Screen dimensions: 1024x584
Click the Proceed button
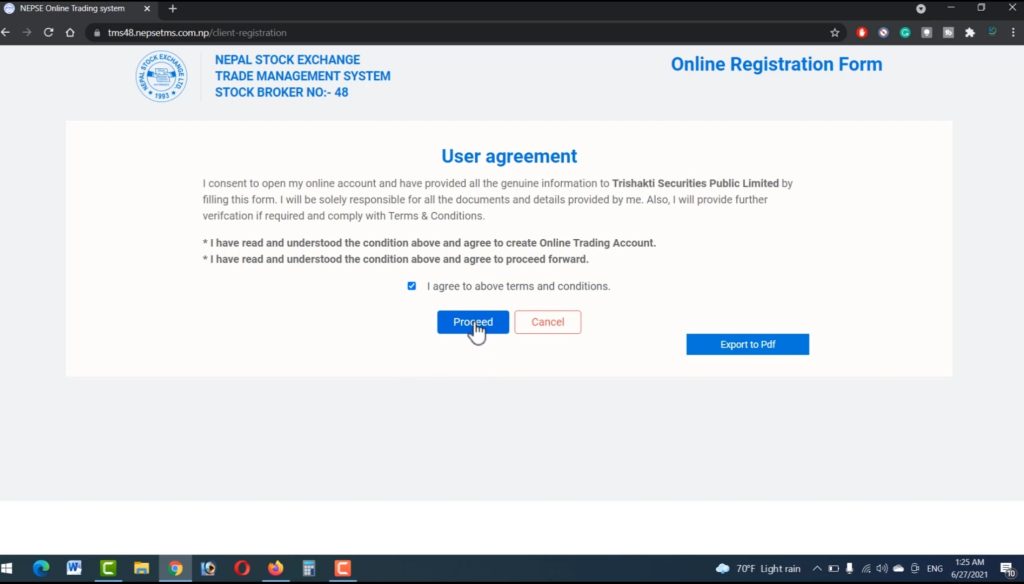coord(473,322)
